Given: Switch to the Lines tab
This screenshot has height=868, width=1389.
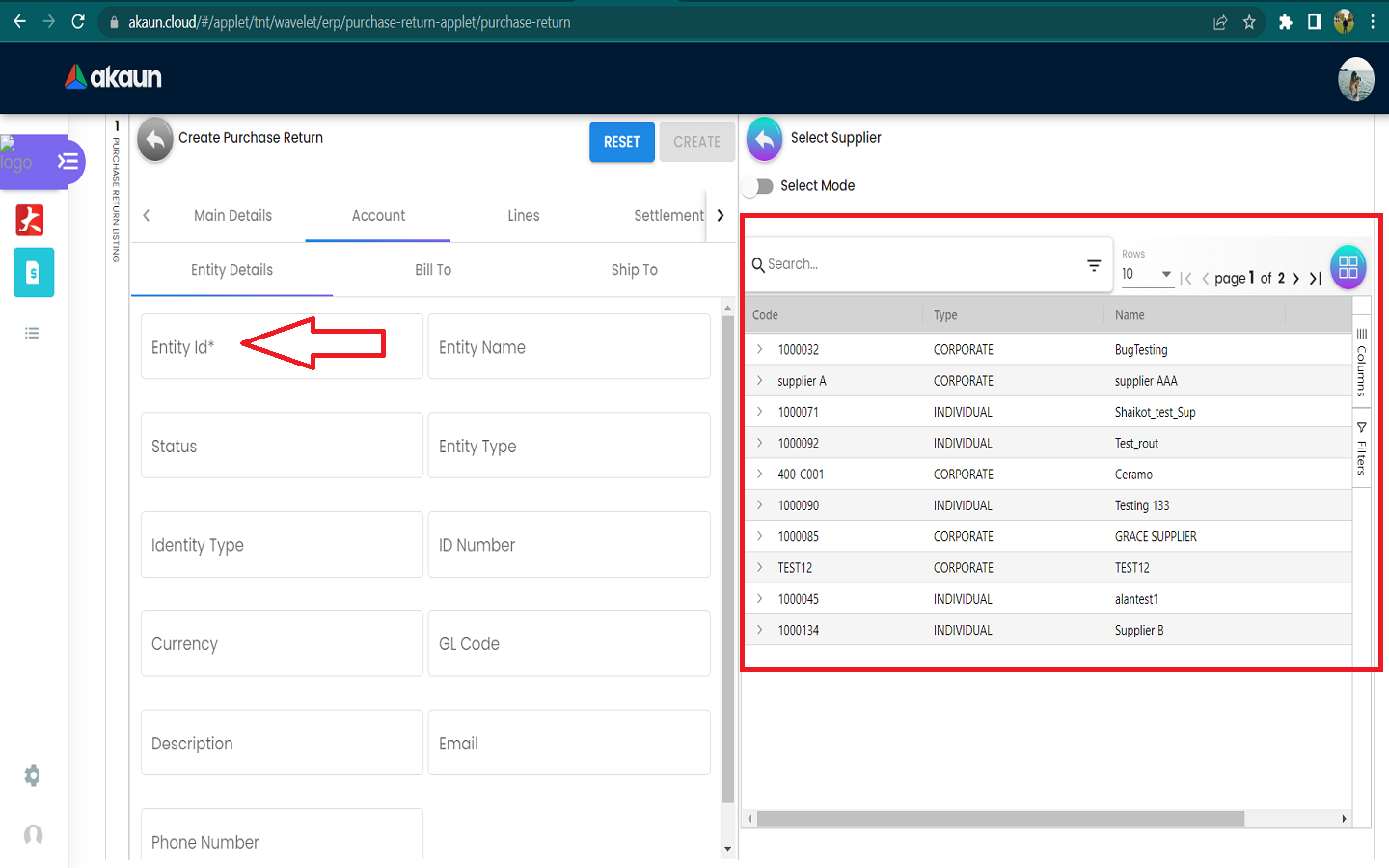Looking at the screenshot, I should (x=523, y=216).
